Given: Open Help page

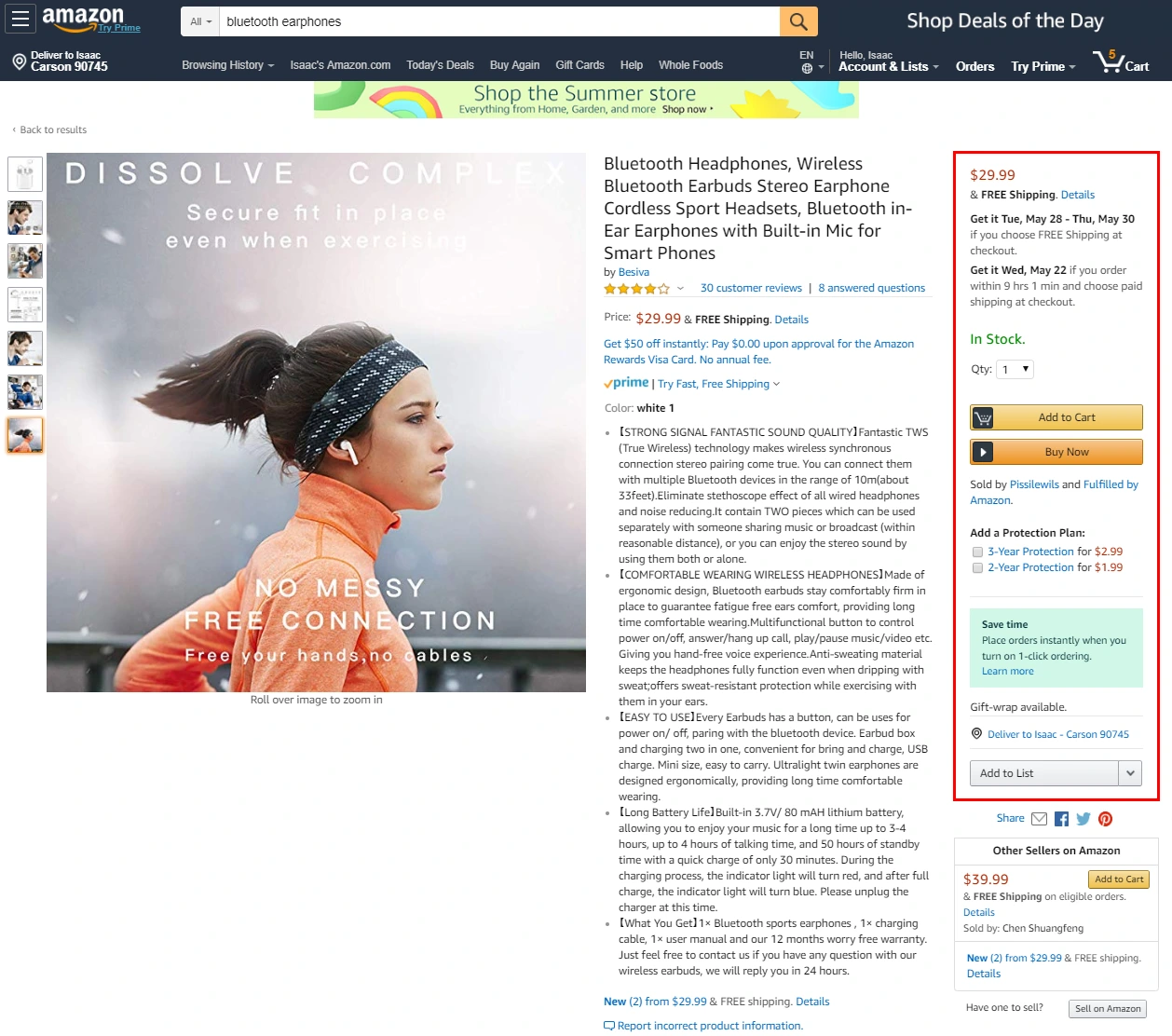Looking at the screenshot, I should point(632,65).
